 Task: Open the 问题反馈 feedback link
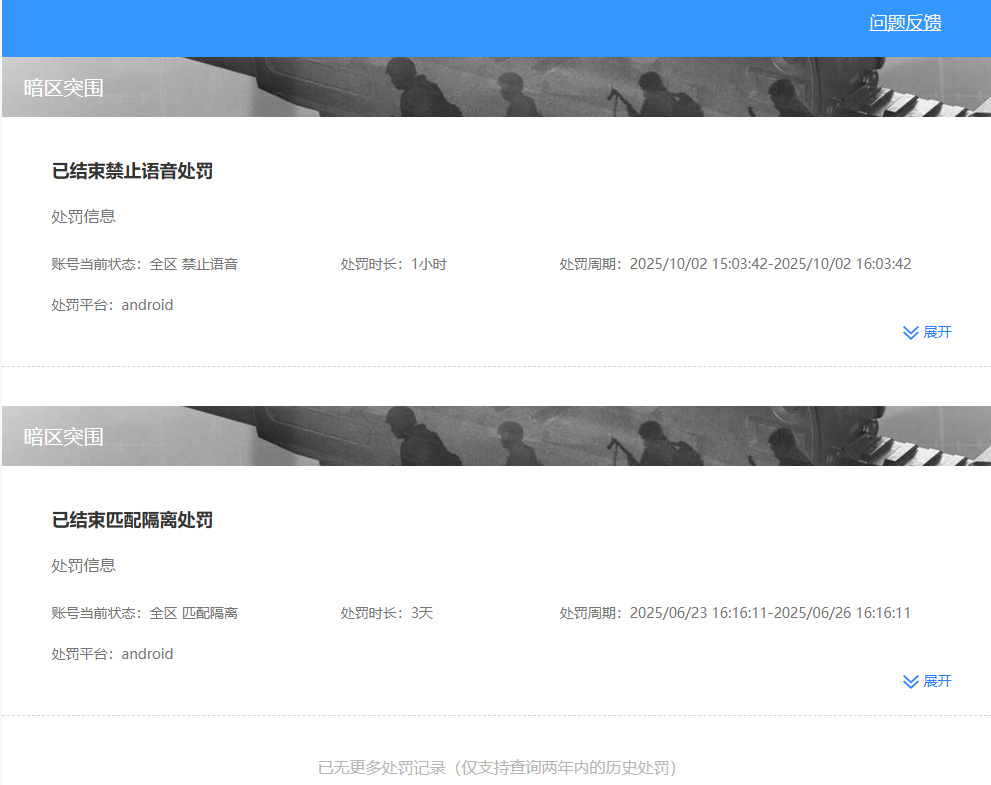pyautogui.click(x=904, y=22)
